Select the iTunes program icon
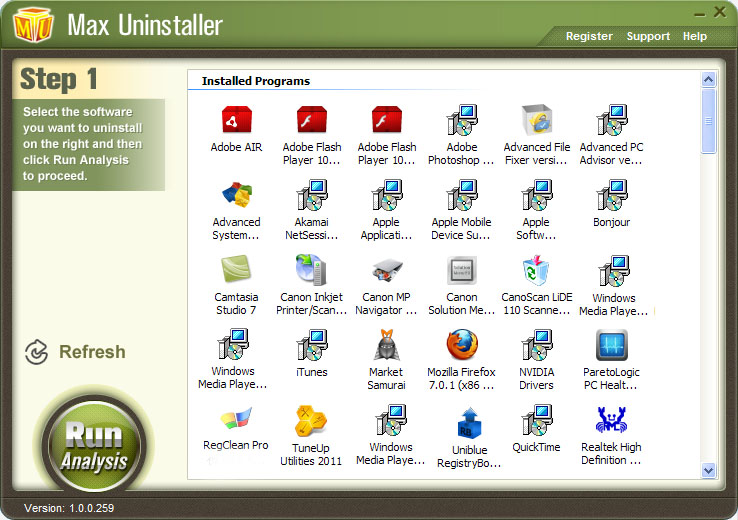The width and height of the screenshot is (738, 520). click(312, 344)
